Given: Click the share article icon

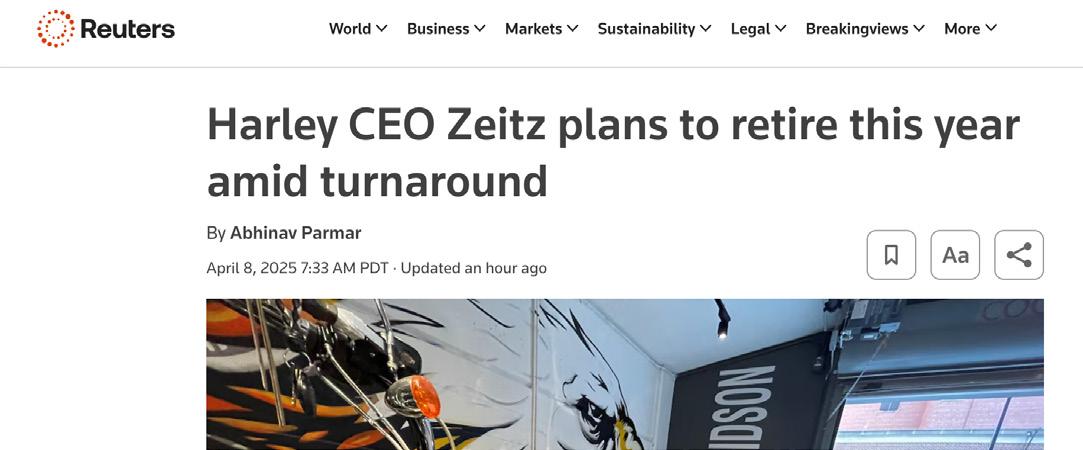Looking at the screenshot, I should [1019, 255].
